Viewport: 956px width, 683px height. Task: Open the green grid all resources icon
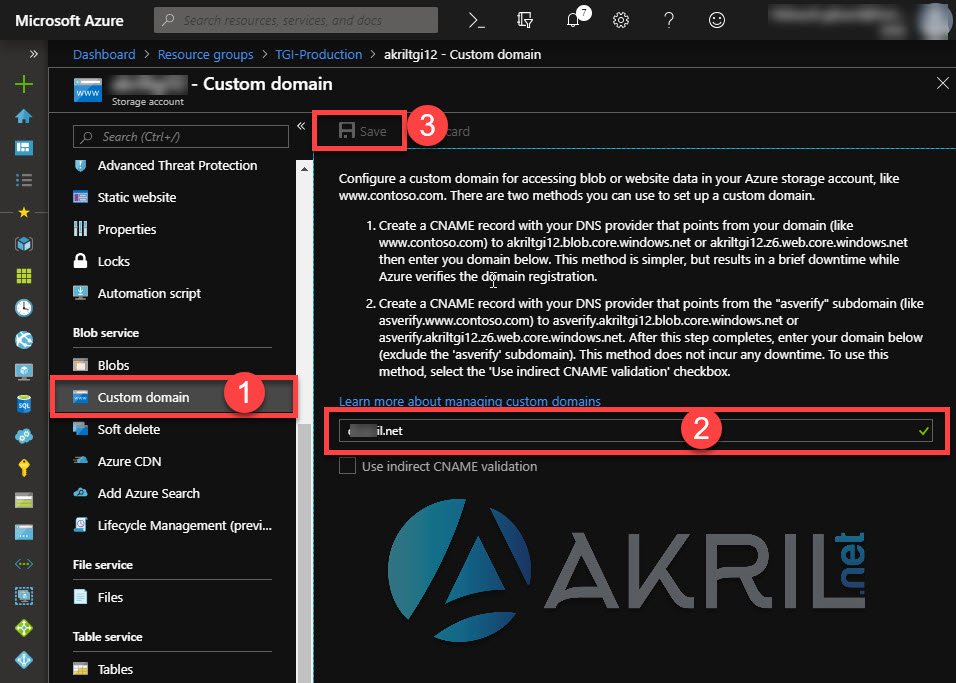point(24,276)
